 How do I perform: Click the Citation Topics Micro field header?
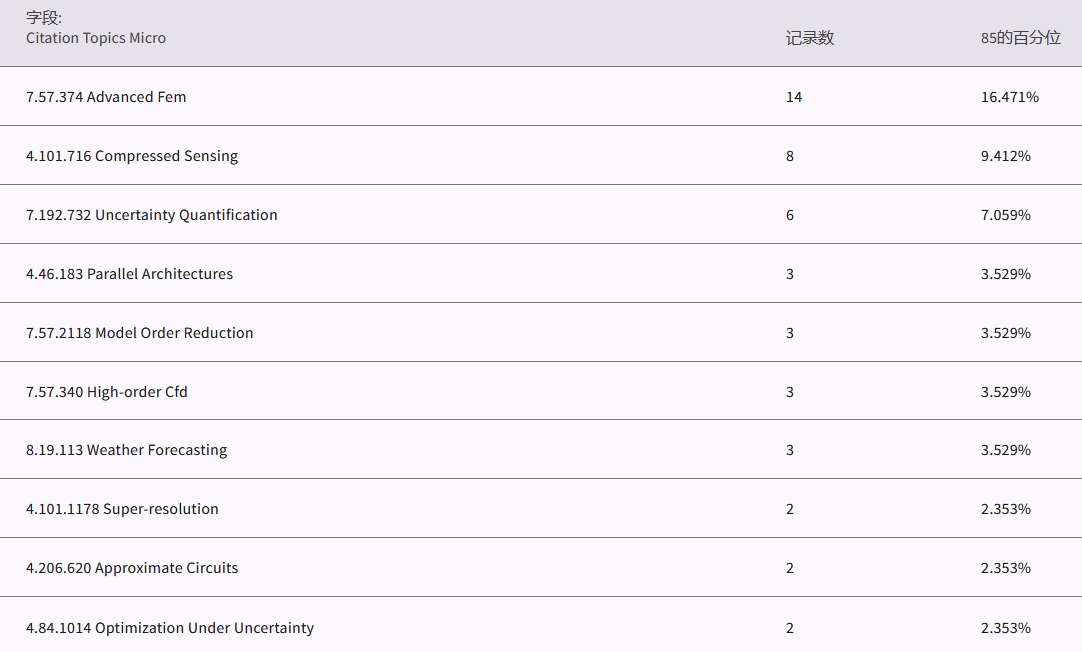pos(96,38)
